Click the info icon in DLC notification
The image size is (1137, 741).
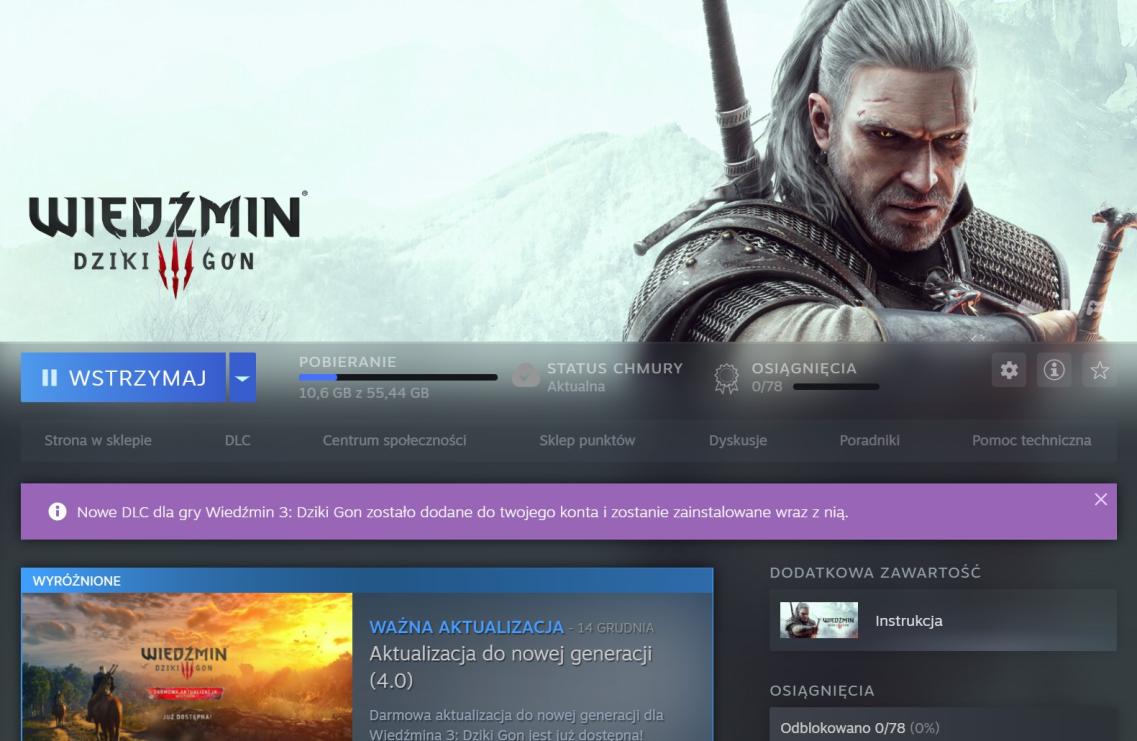pyautogui.click(x=57, y=512)
